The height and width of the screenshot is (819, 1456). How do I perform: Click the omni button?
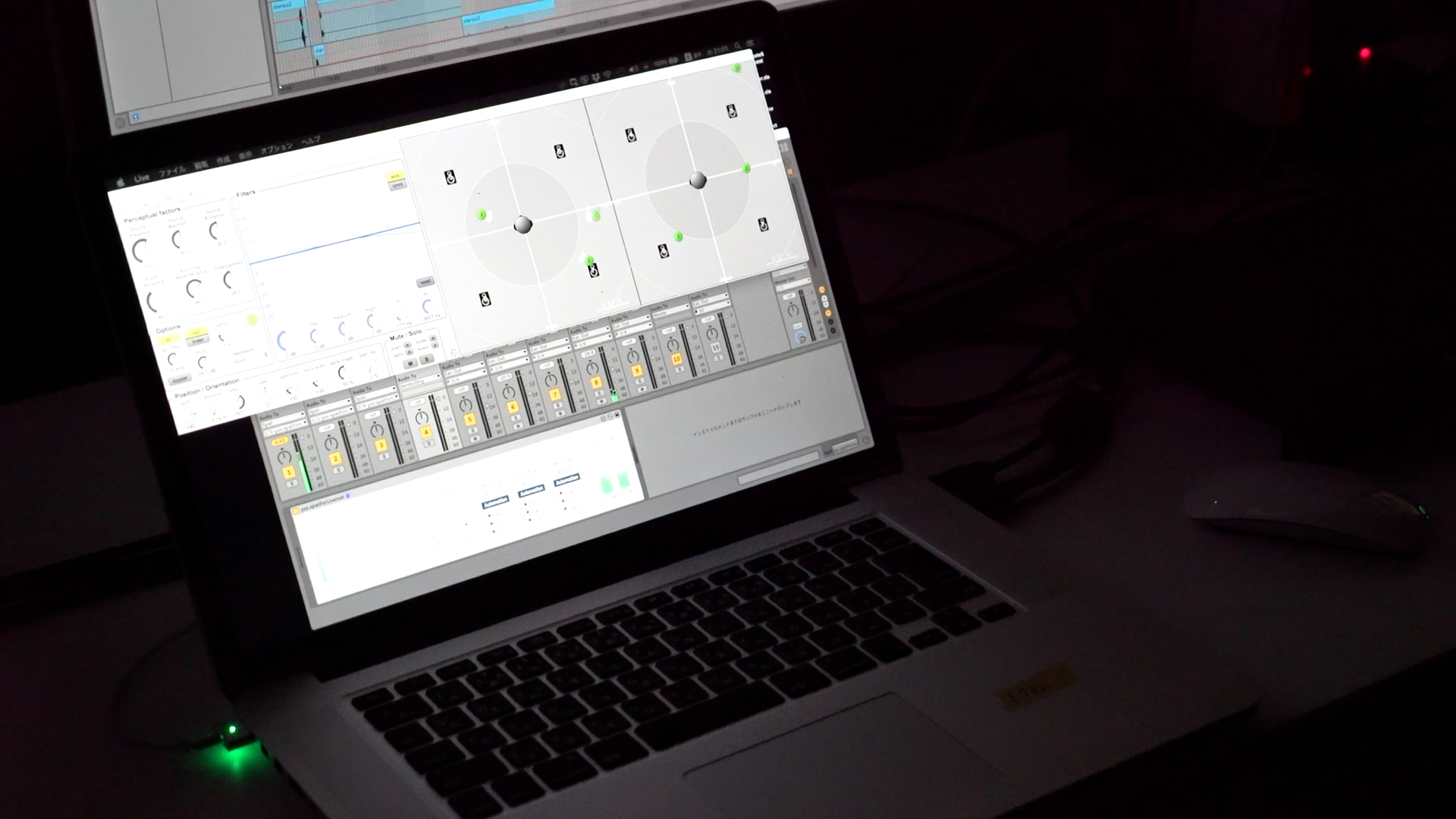tap(397, 184)
